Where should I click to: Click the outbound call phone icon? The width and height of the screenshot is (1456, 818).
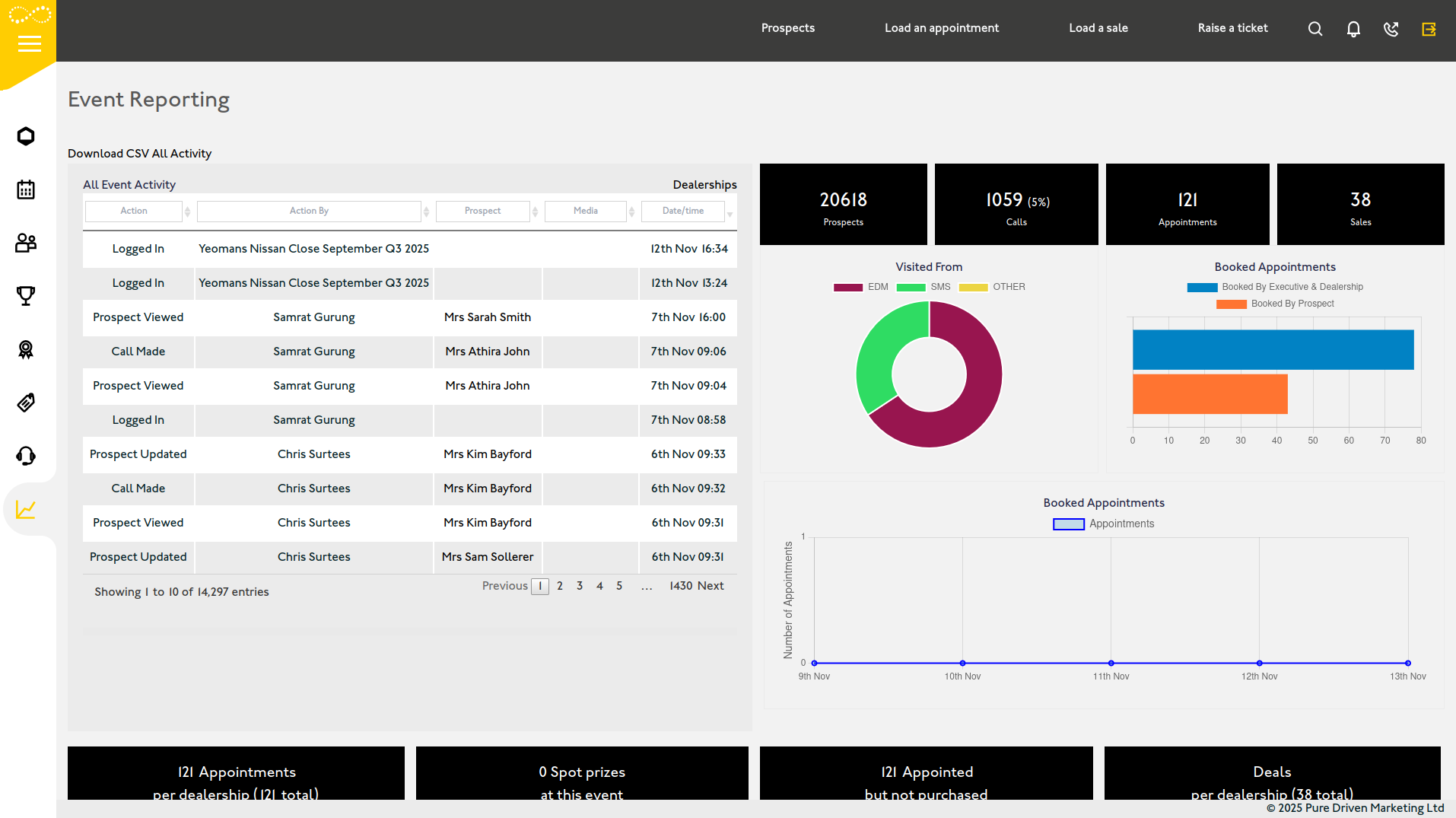(x=1391, y=28)
